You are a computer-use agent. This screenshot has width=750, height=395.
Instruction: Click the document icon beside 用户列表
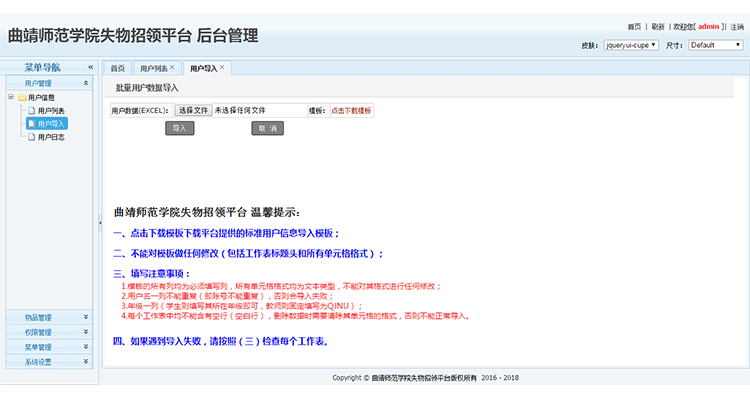pos(32,110)
